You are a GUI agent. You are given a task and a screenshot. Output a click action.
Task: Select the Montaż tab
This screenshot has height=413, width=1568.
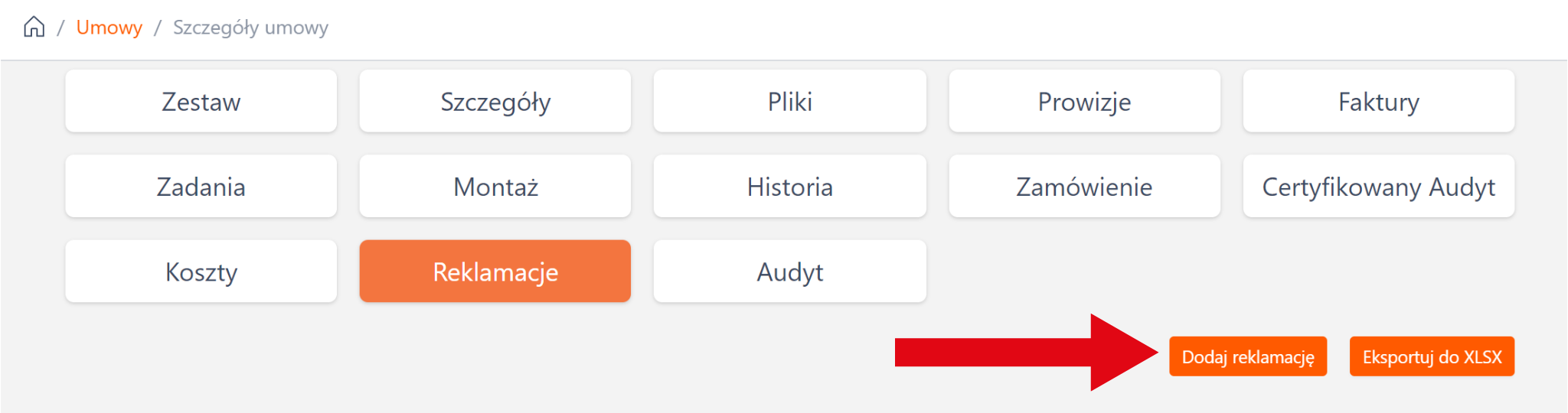click(x=495, y=187)
